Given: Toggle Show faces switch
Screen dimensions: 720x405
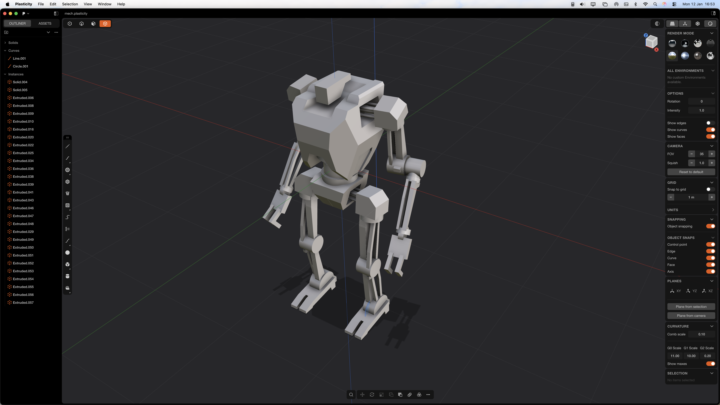Looking at the screenshot, I should click(710, 136).
